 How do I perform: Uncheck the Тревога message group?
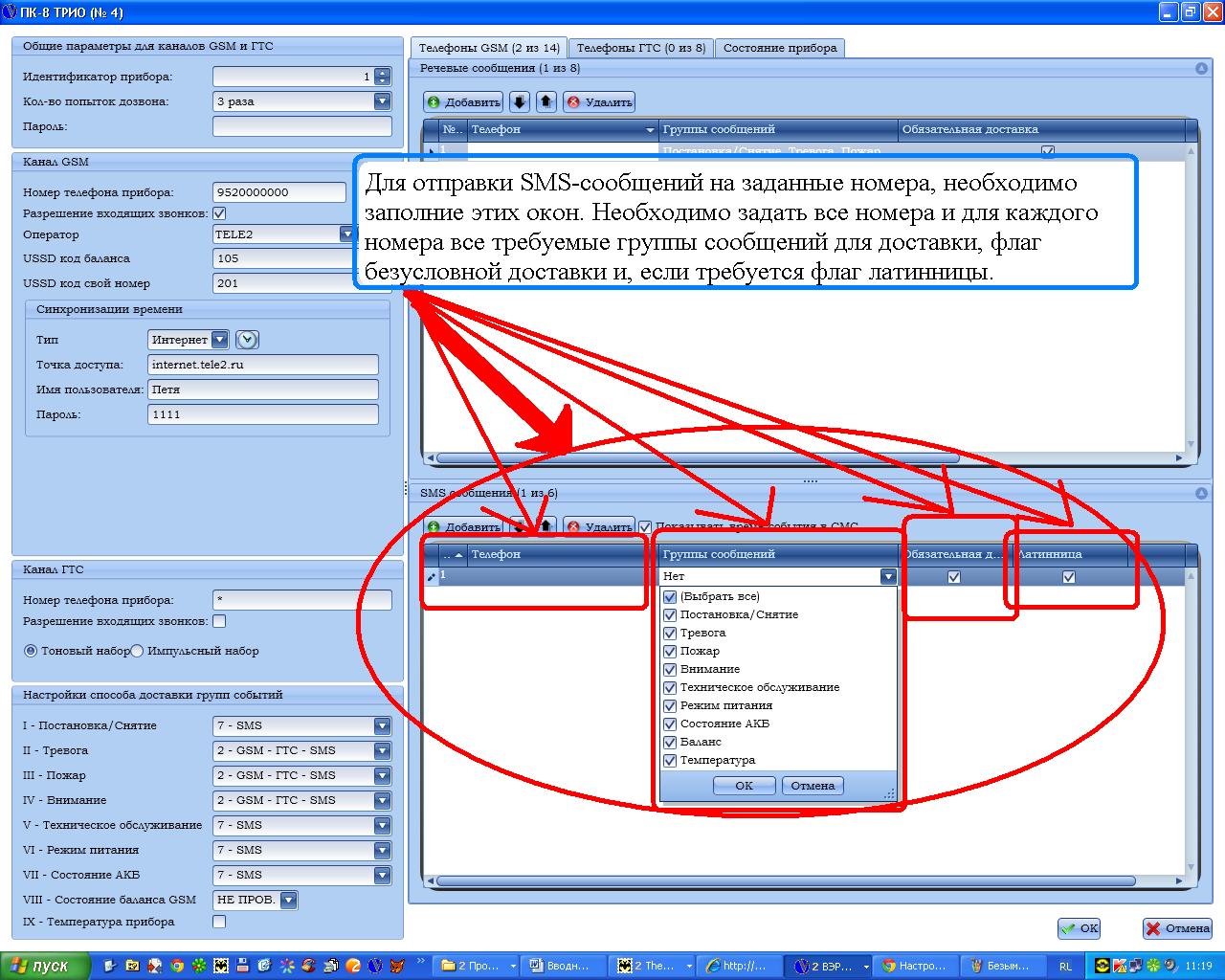coord(670,634)
